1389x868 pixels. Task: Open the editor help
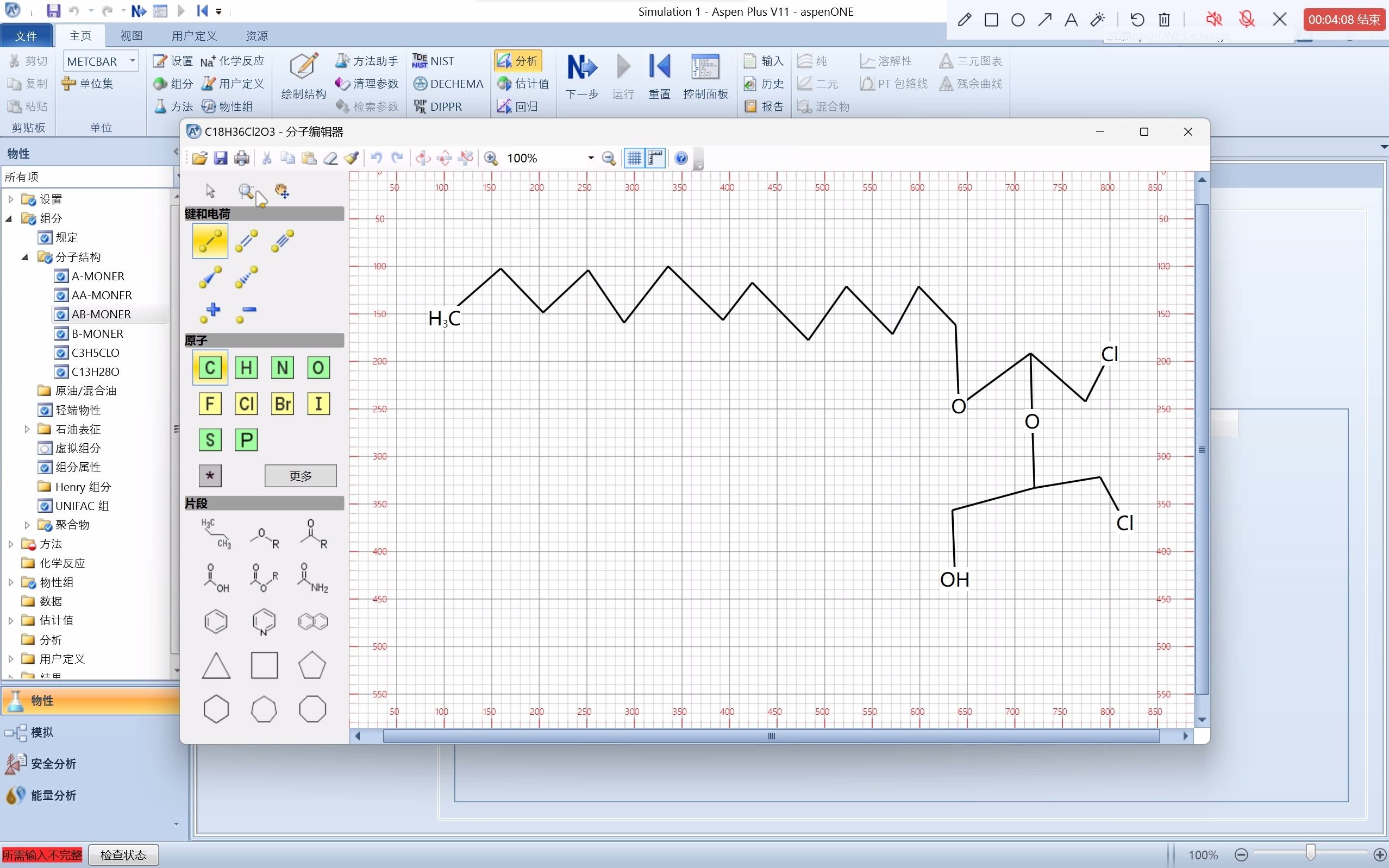tap(681, 158)
